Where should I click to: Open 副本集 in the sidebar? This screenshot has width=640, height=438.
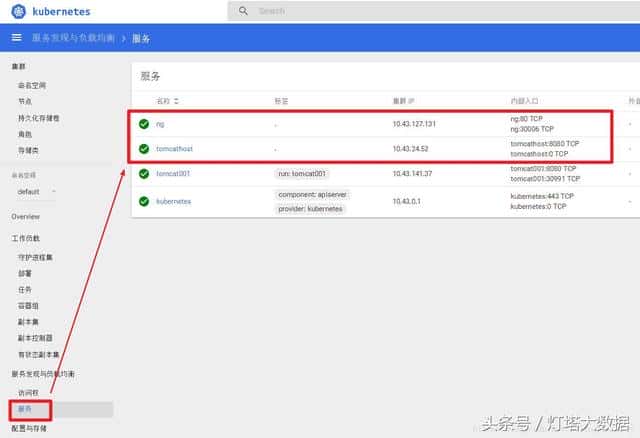(x=28, y=322)
